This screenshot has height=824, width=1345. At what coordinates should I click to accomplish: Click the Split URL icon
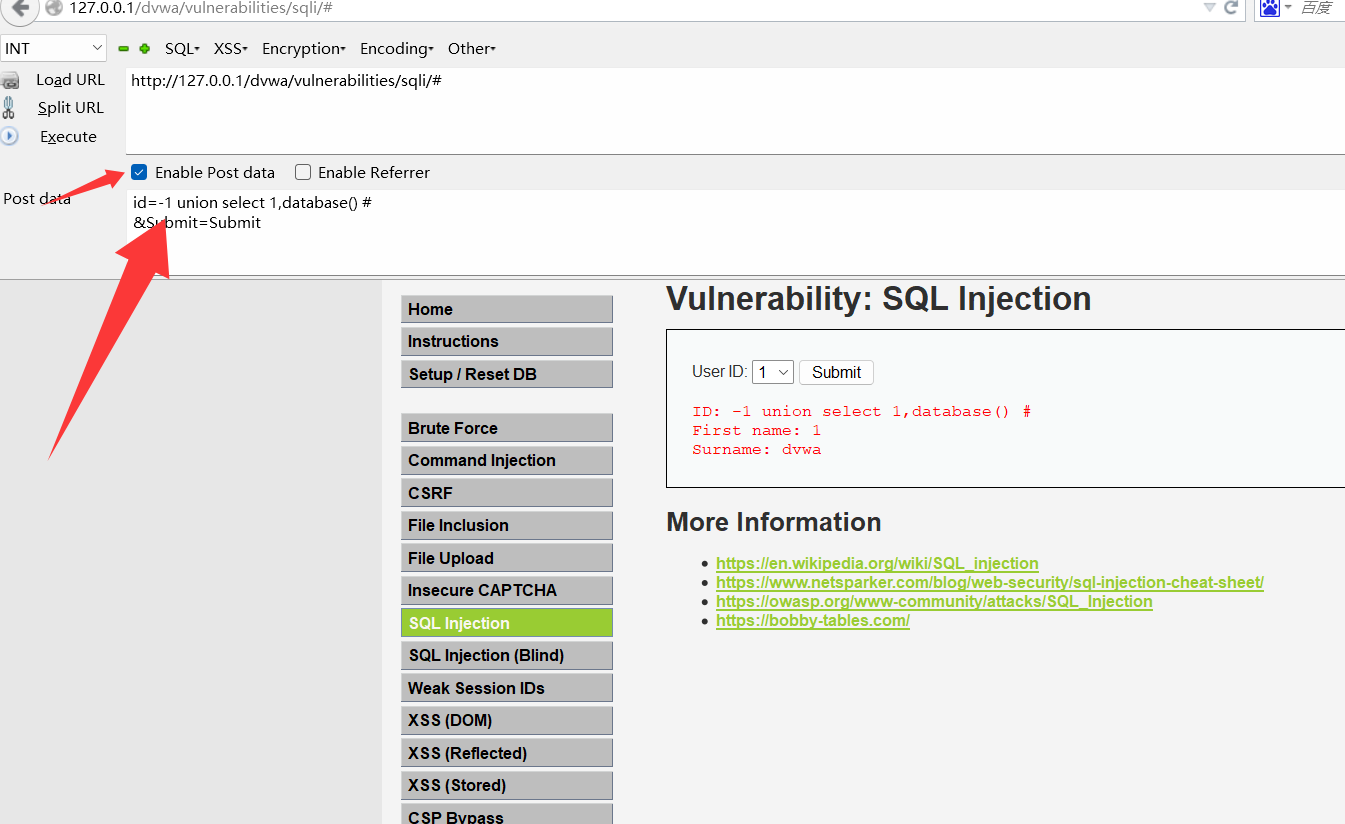pyautogui.click(x=9, y=107)
